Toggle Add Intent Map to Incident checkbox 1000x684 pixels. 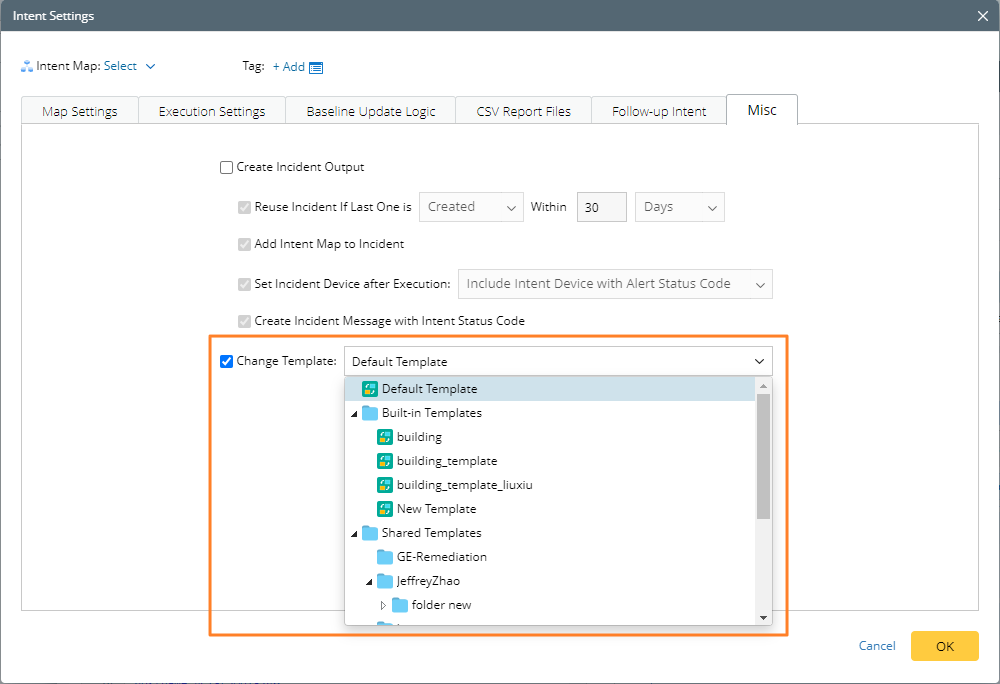point(244,244)
